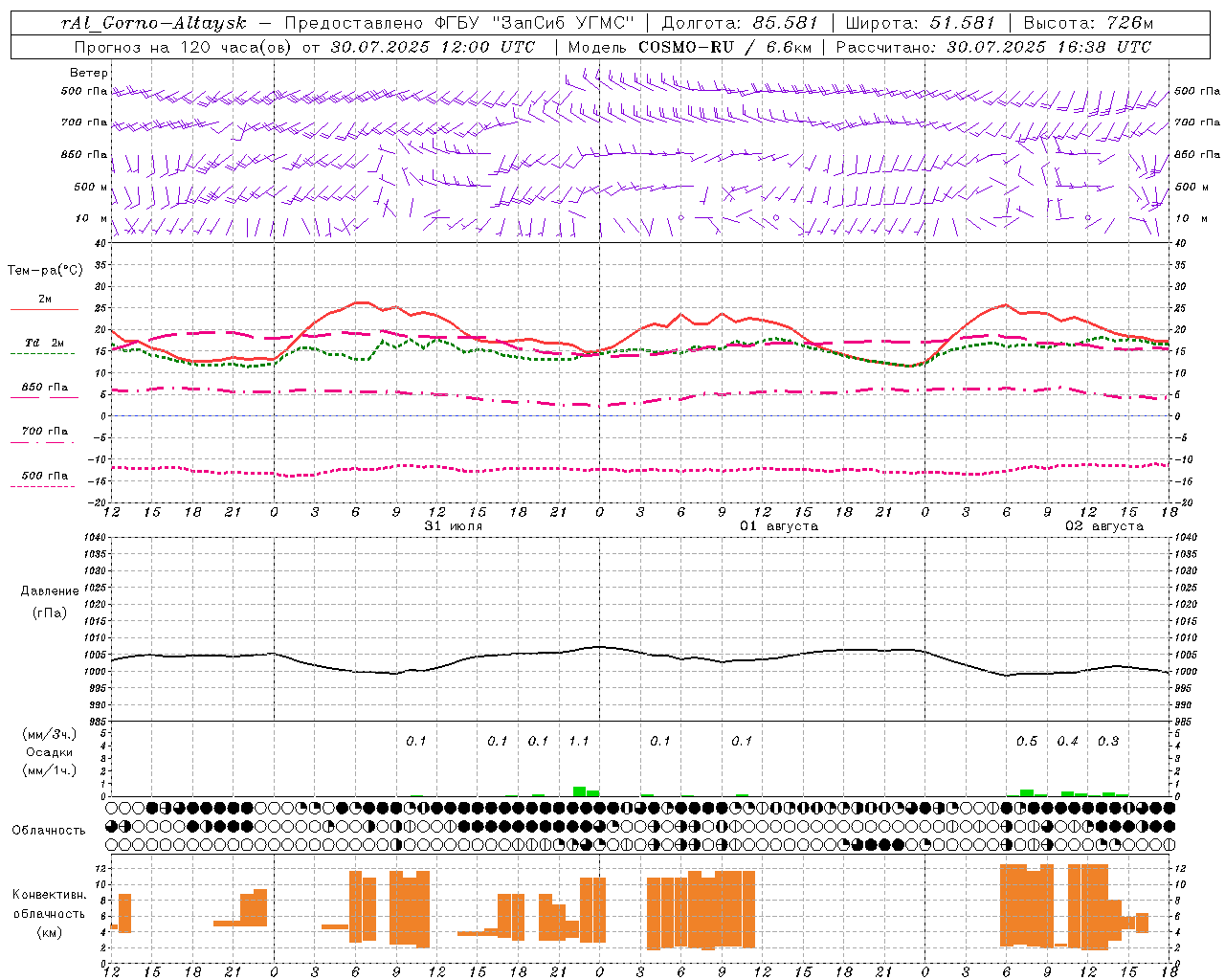Click the 700 гПа temperature legend label
This screenshot has width=1225, height=980.
45,431
